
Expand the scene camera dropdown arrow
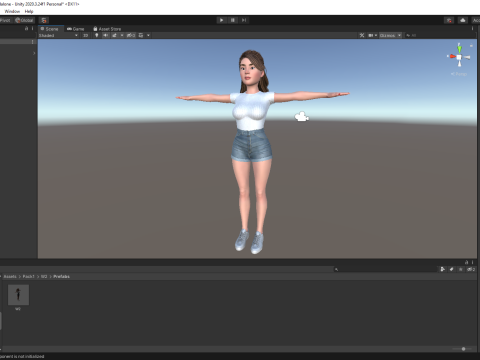376,35
